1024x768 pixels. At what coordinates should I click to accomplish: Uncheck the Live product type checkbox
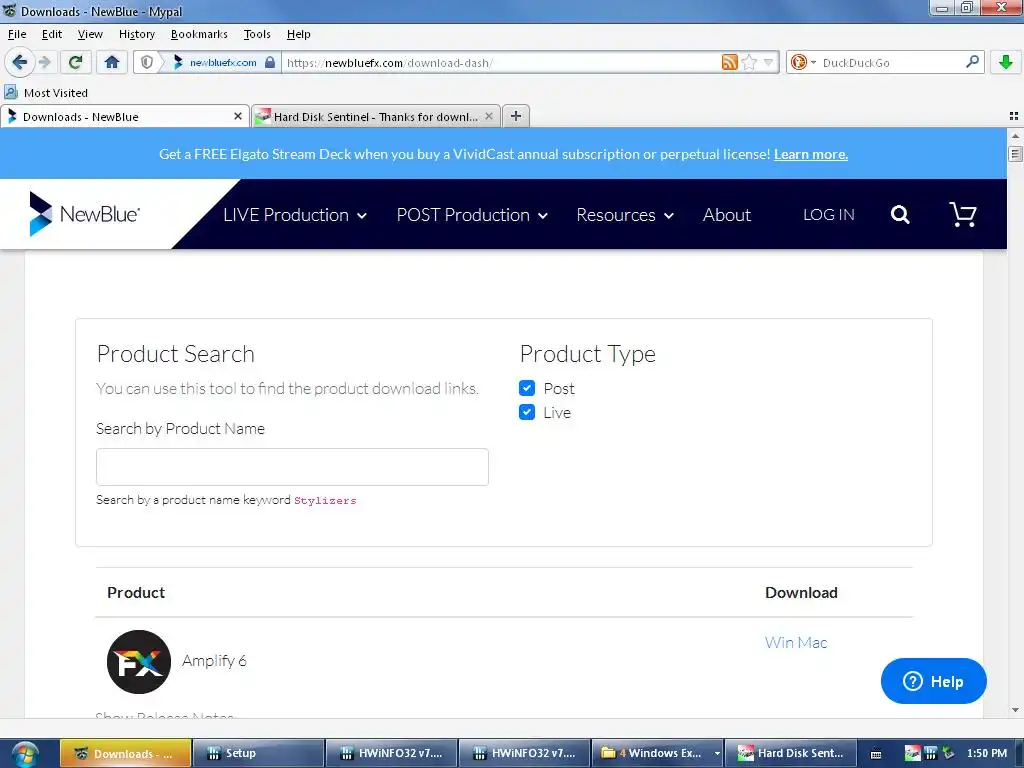[527, 412]
